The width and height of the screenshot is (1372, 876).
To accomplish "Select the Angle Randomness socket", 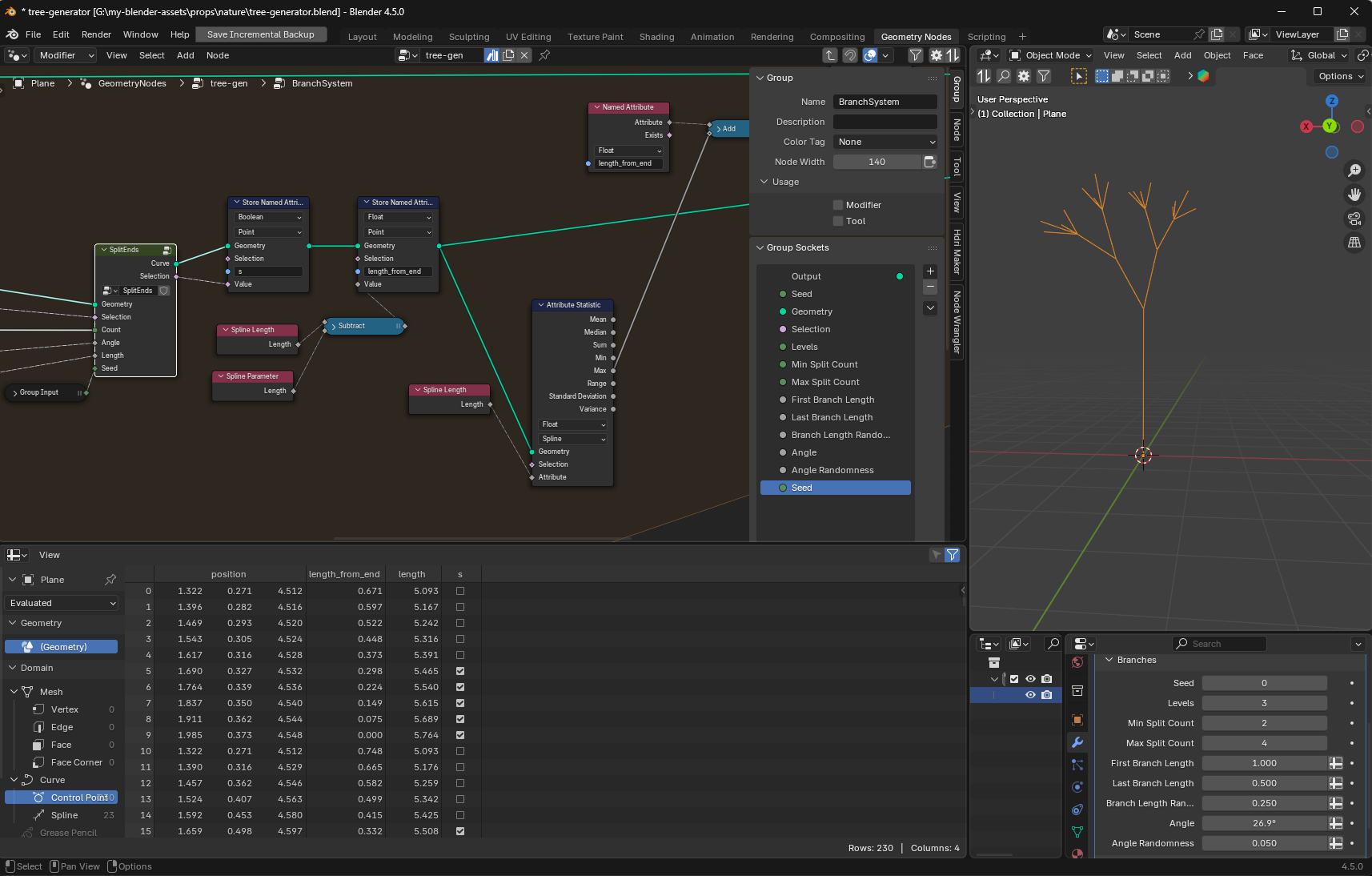I will click(x=836, y=470).
